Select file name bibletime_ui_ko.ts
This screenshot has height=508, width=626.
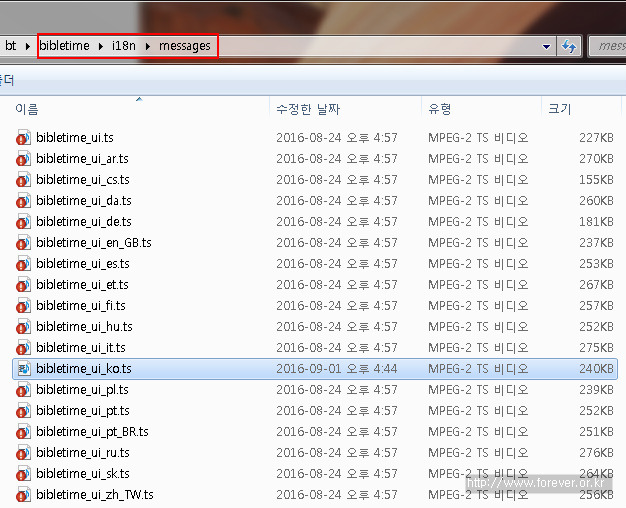click(x=84, y=369)
